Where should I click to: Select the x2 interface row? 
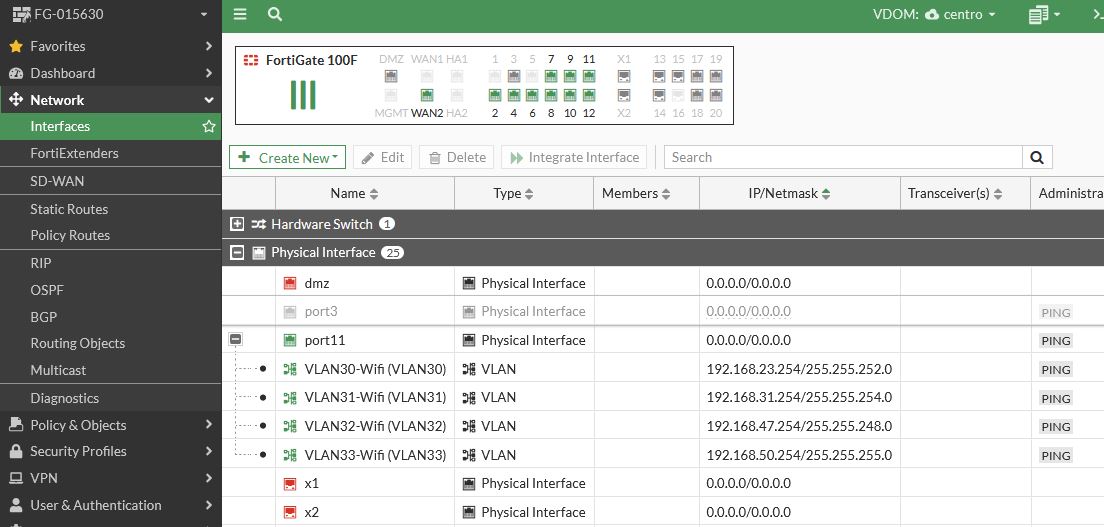pyautogui.click(x=663, y=512)
